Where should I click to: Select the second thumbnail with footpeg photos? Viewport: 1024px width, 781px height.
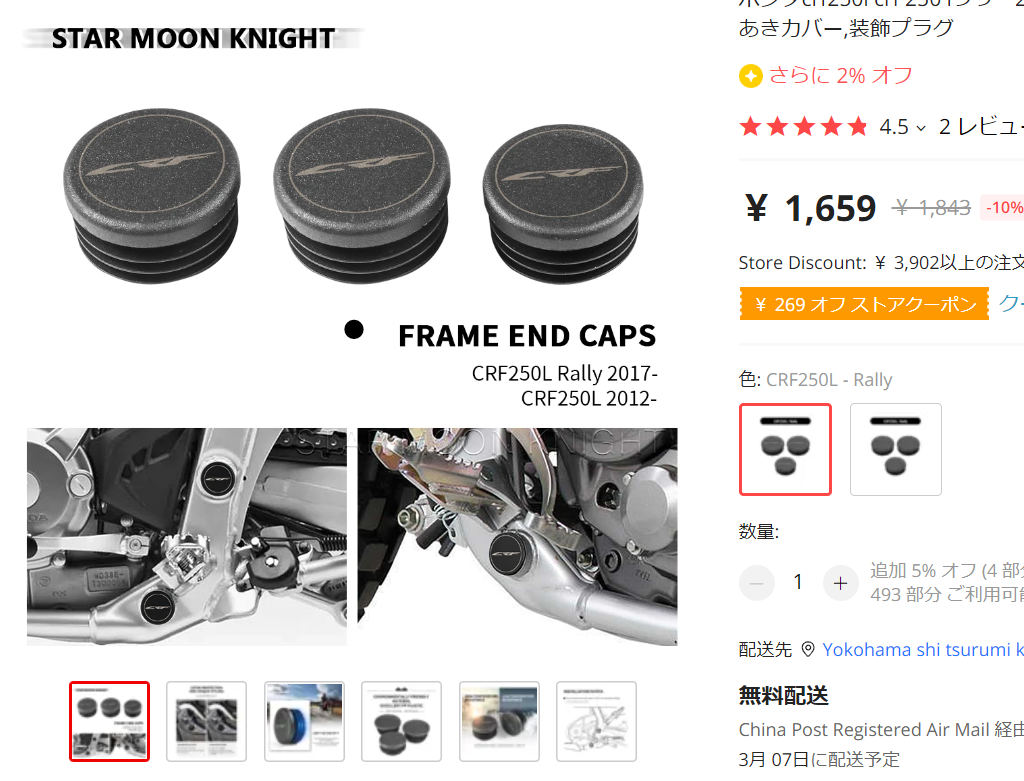(206, 722)
